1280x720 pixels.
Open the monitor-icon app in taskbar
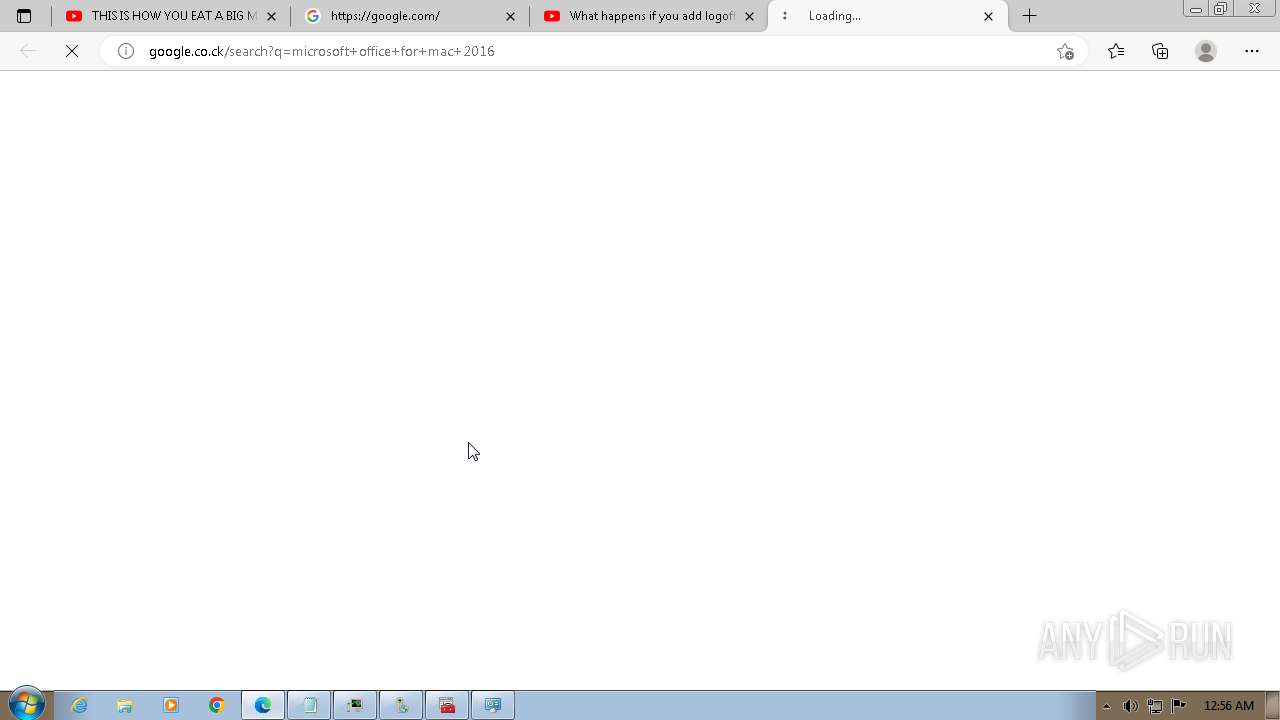coord(355,705)
